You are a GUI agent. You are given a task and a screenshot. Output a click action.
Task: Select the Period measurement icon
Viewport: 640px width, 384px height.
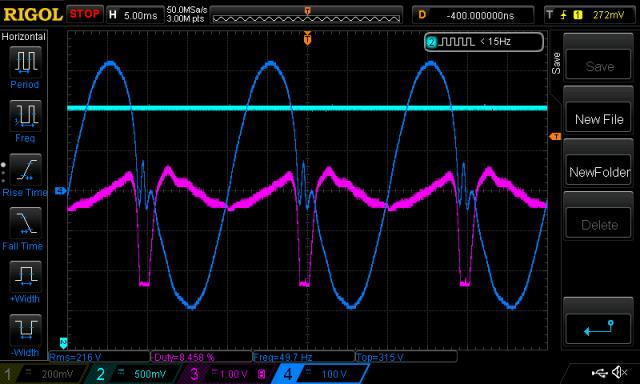[x=25, y=62]
